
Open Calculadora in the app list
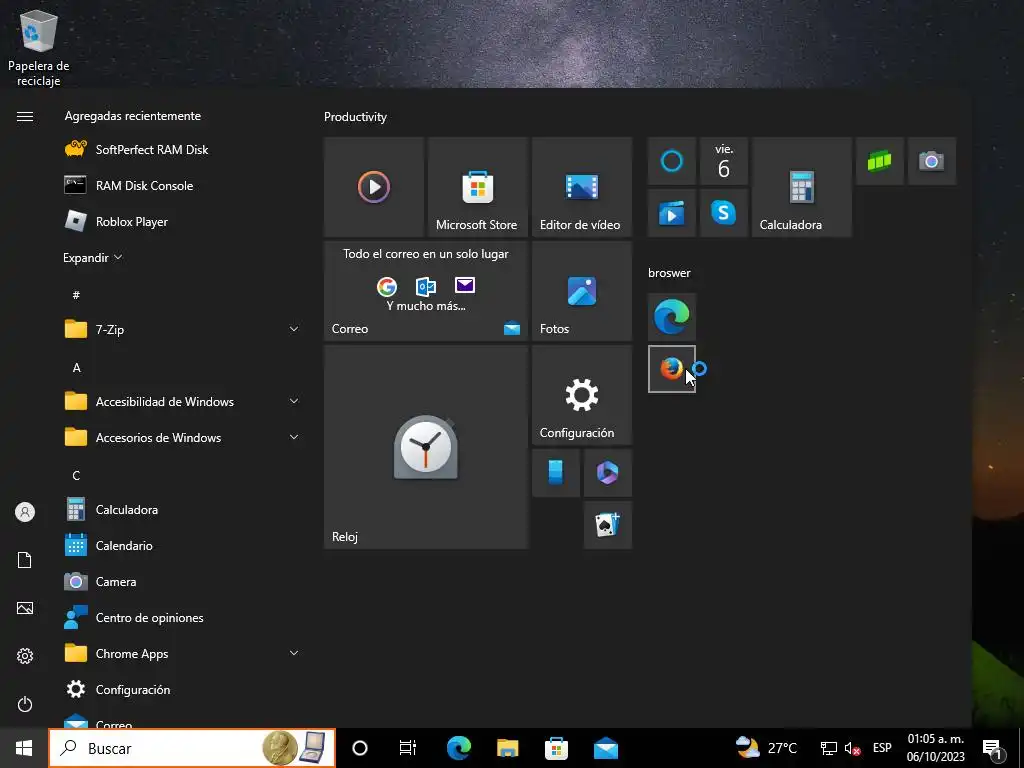click(x=183, y=509)
